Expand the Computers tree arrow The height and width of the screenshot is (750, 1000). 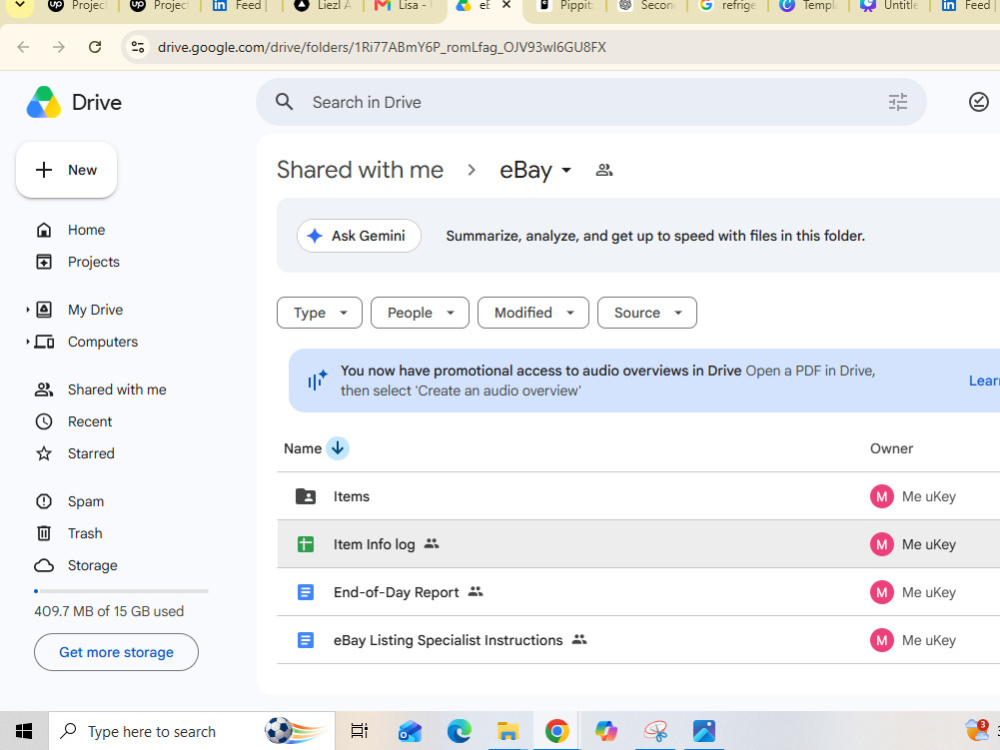27,342
